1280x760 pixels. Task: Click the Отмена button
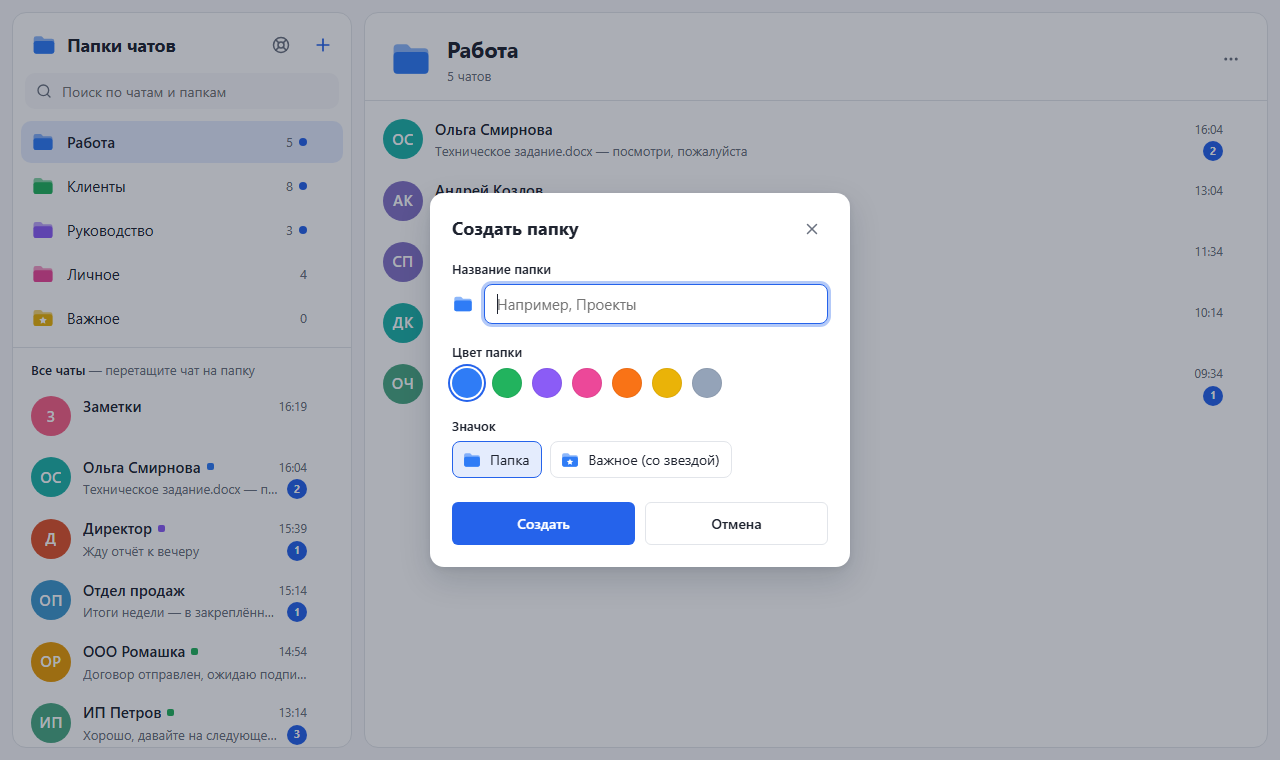click(736, 524)
